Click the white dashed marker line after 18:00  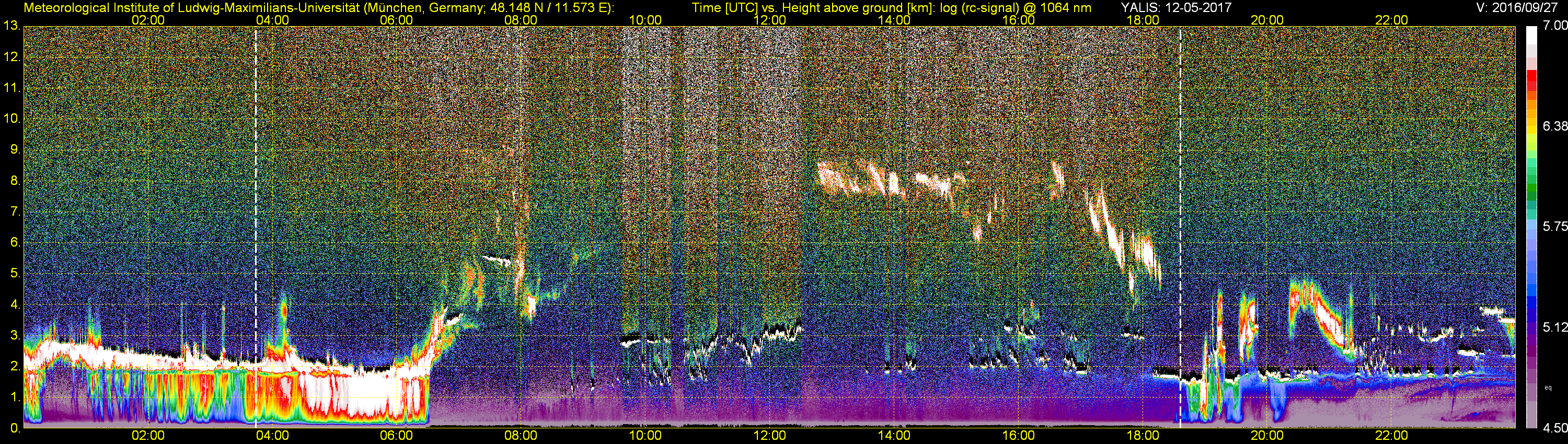click(1180, 227)
